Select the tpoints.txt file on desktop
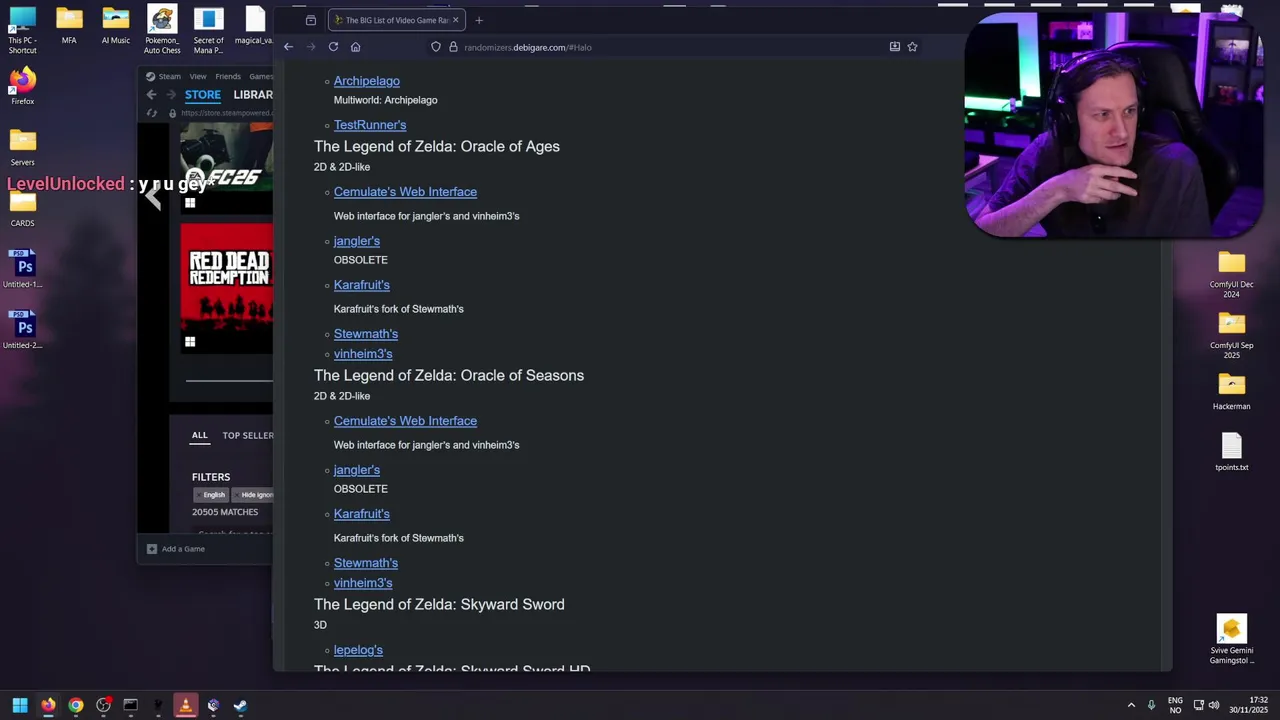The image size is (1280, 720). point(1231,452)
